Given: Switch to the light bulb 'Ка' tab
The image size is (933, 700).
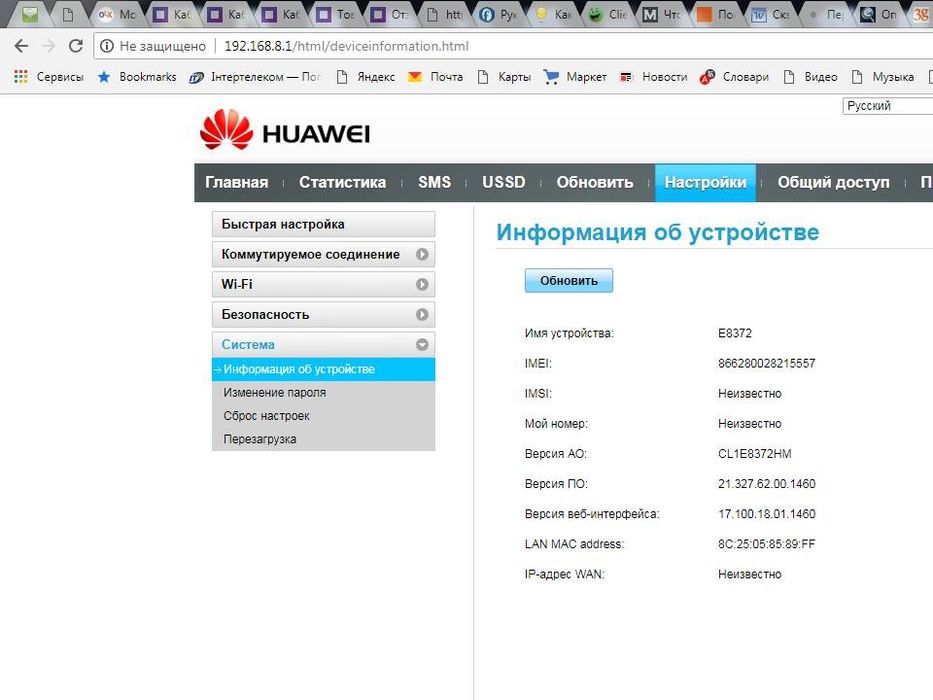Looking at the screenshot, I should (x=553, y=14).
